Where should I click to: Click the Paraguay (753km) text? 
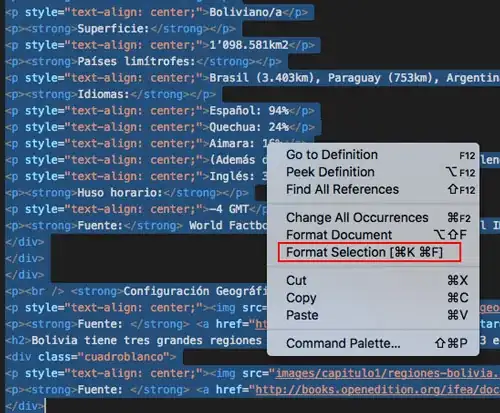click(x=381, y=78)
